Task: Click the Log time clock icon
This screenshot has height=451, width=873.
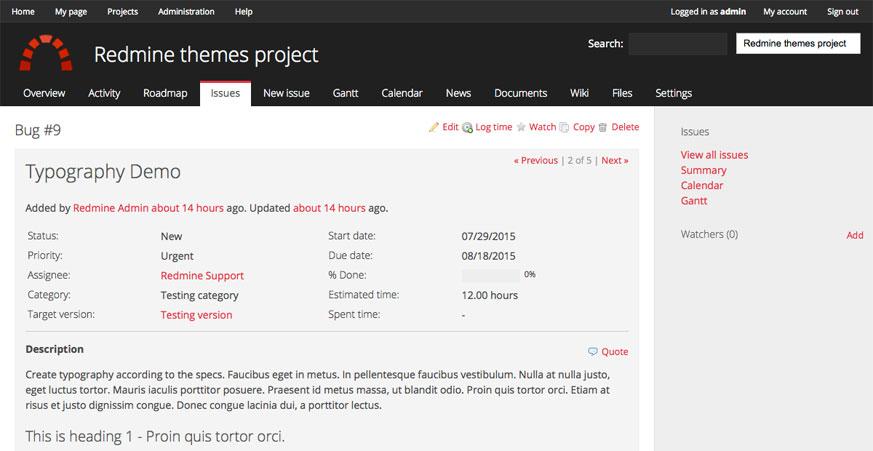Action: [x=467, y=128]
